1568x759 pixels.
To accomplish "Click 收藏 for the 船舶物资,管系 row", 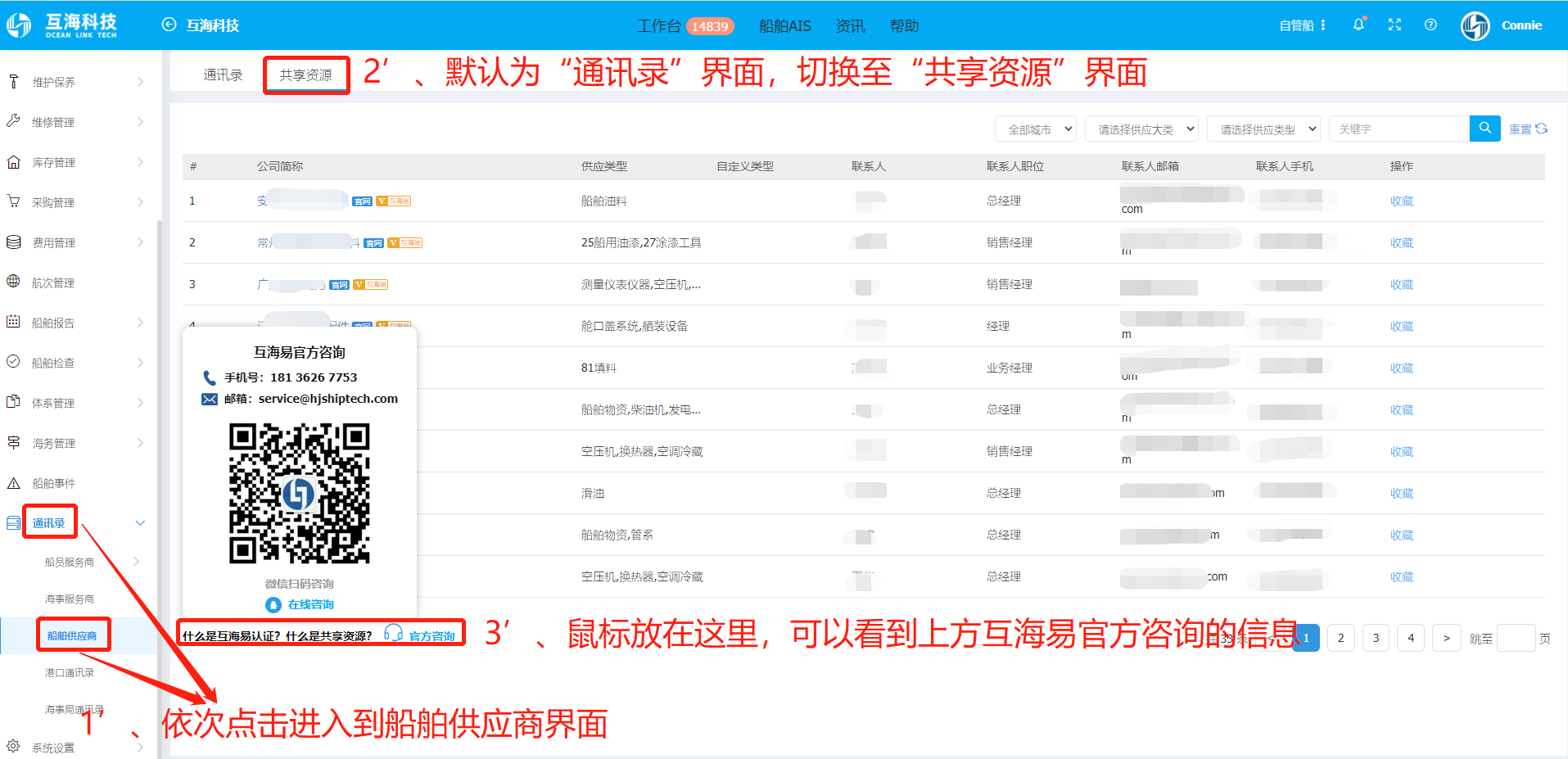I will point(1402,535).
